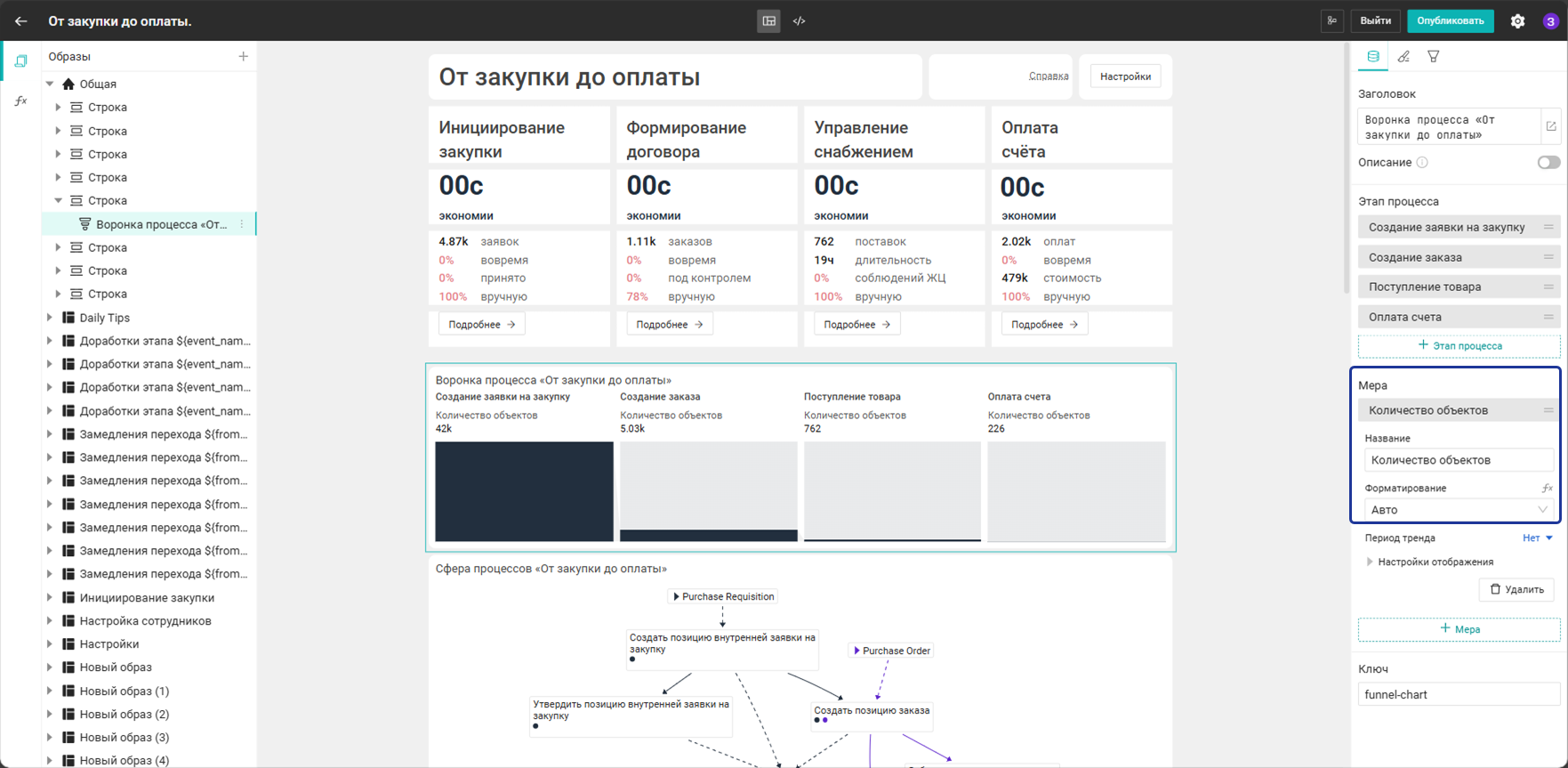This screenshot has height=768, width=1568.
Task: Open the filter tab funnel icon
Action: click(1434, 56)
